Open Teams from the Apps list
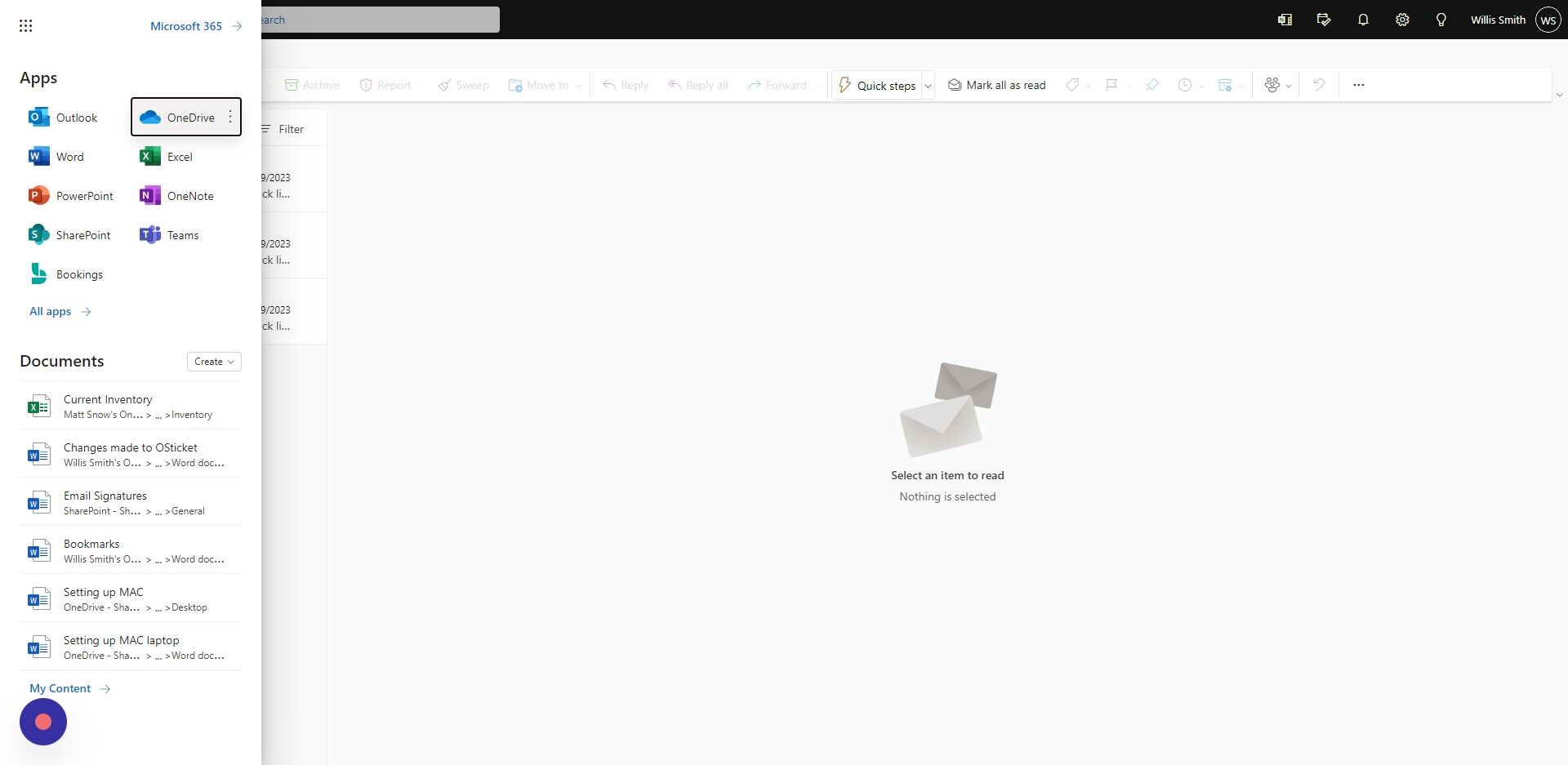This screenshot has height=765, width=1568. click(182, 234)
